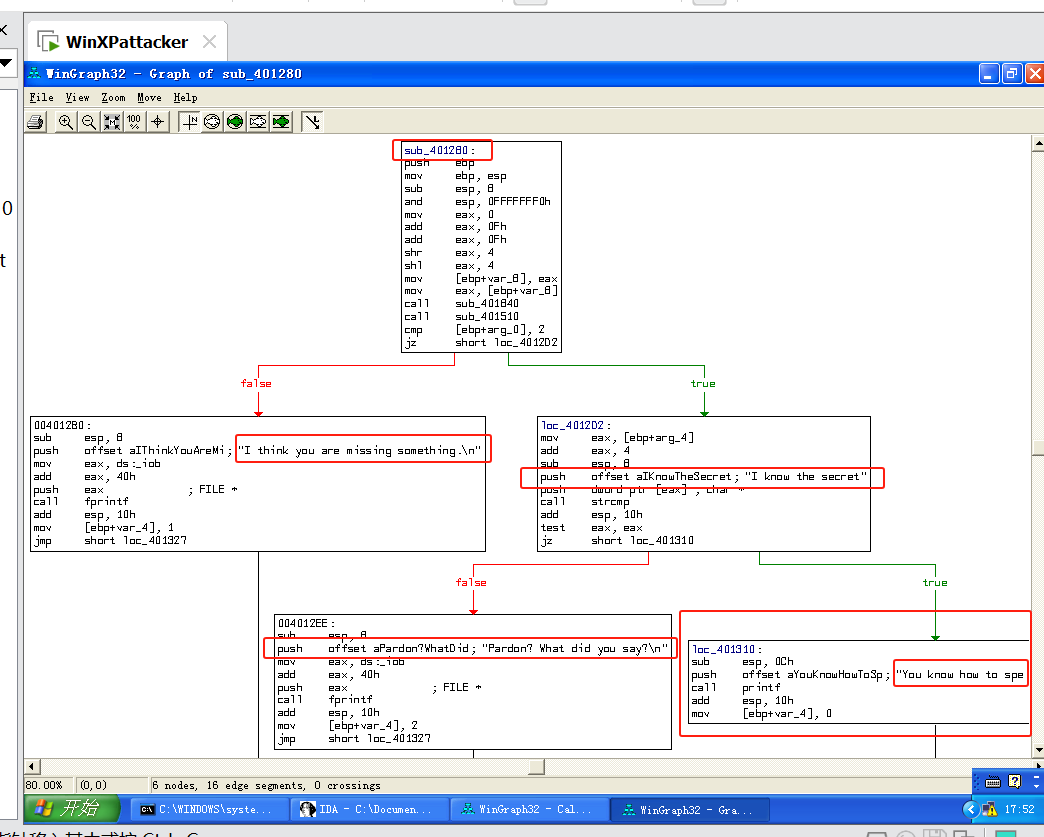
Task: Click 'jz short loc_401310' line
Action: pyautogui.click(x=617, y=541)
